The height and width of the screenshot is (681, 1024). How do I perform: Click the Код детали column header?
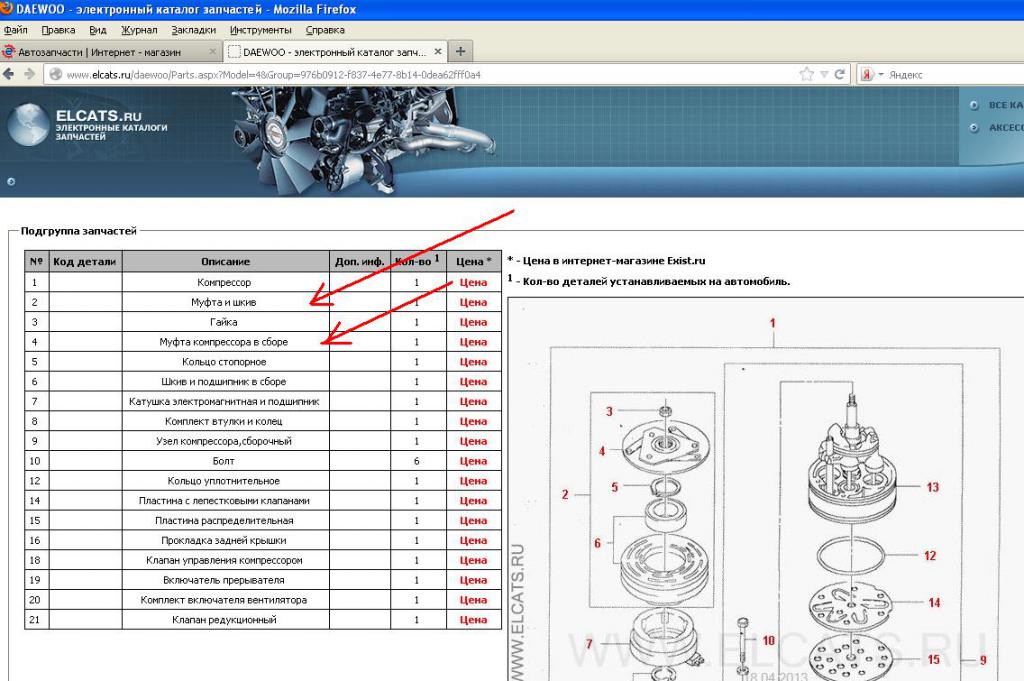85,261
